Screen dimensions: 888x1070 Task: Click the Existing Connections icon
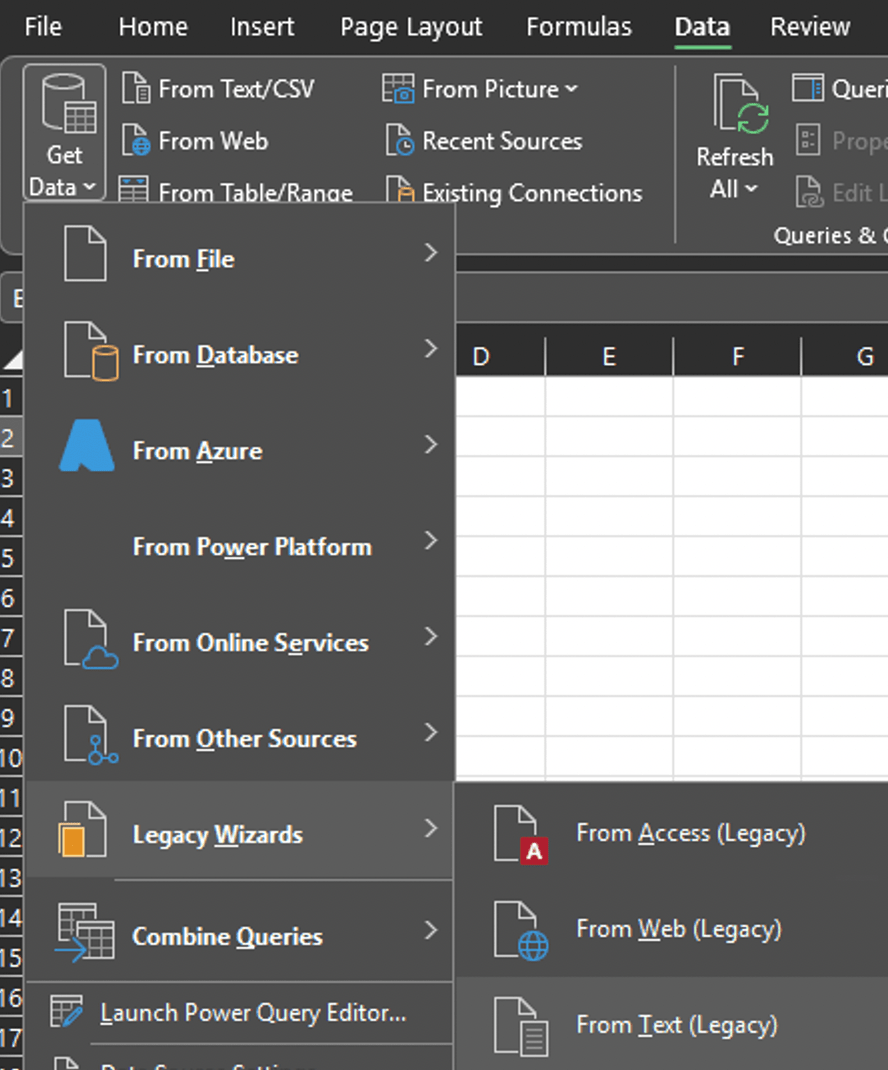tap(400, 190)
